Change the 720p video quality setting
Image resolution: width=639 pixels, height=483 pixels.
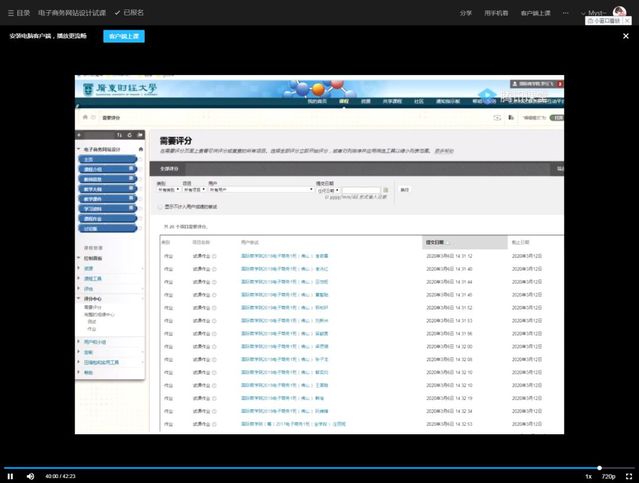click(608, 476)
